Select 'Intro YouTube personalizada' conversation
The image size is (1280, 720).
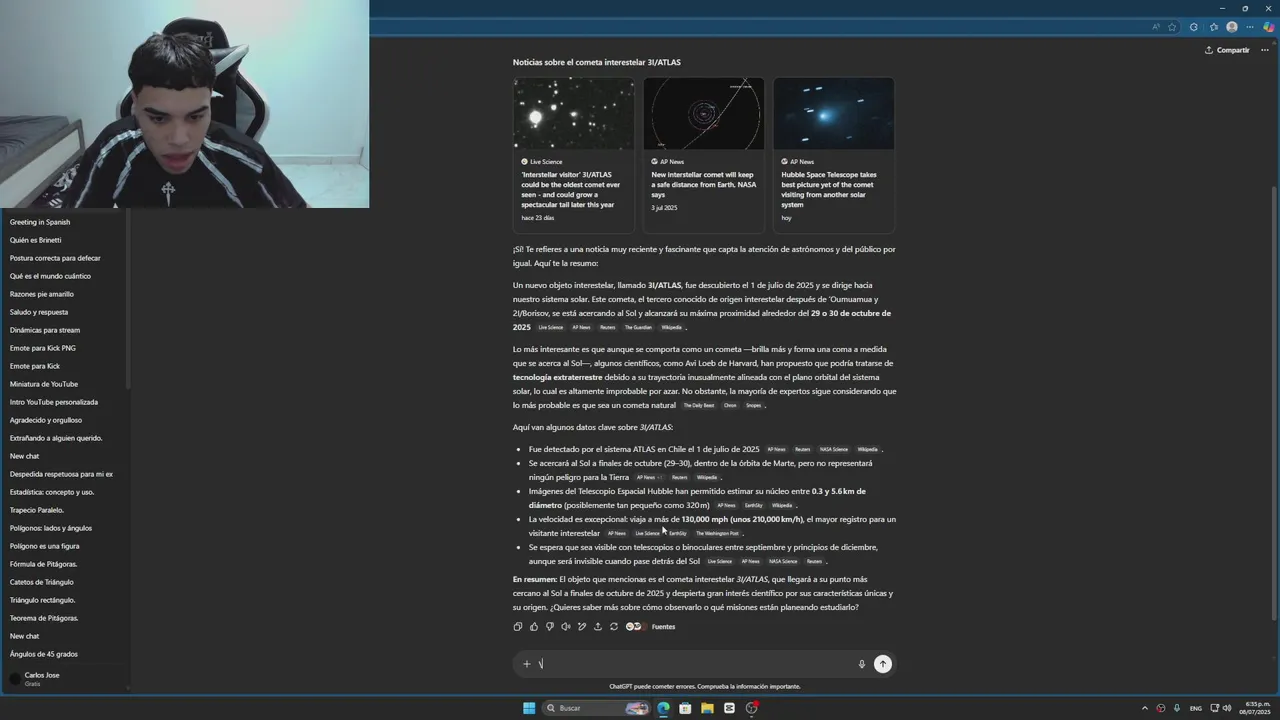tap(54, 402)
